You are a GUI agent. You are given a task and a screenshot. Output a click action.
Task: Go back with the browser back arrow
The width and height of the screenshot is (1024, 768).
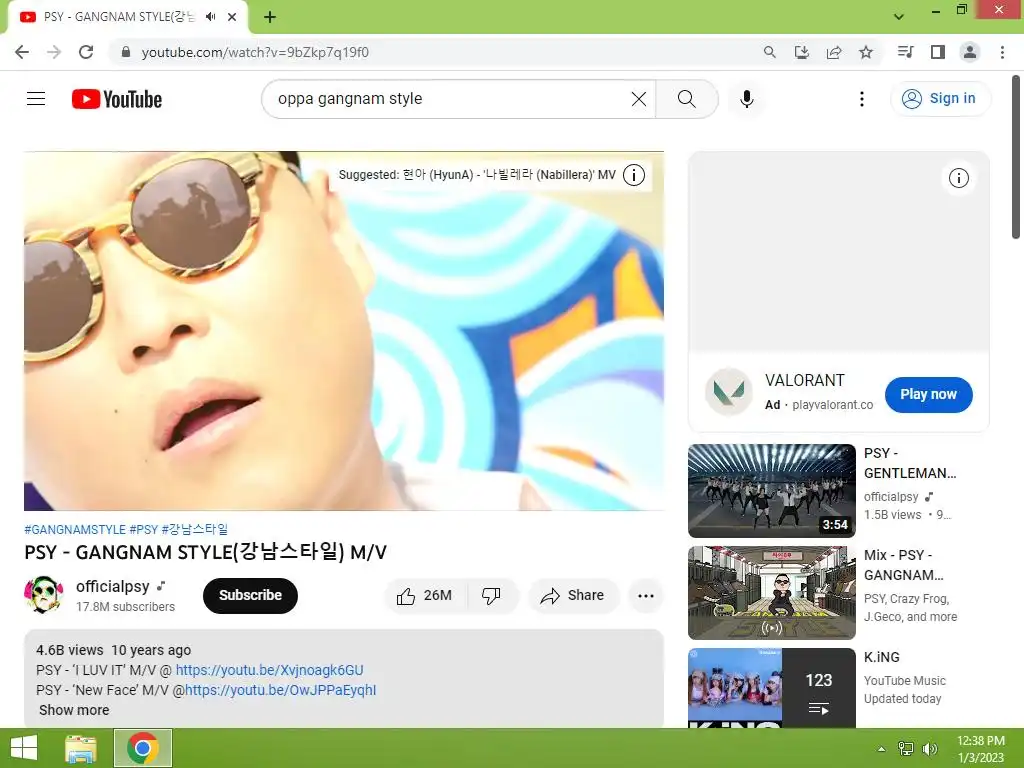point(22,52)
